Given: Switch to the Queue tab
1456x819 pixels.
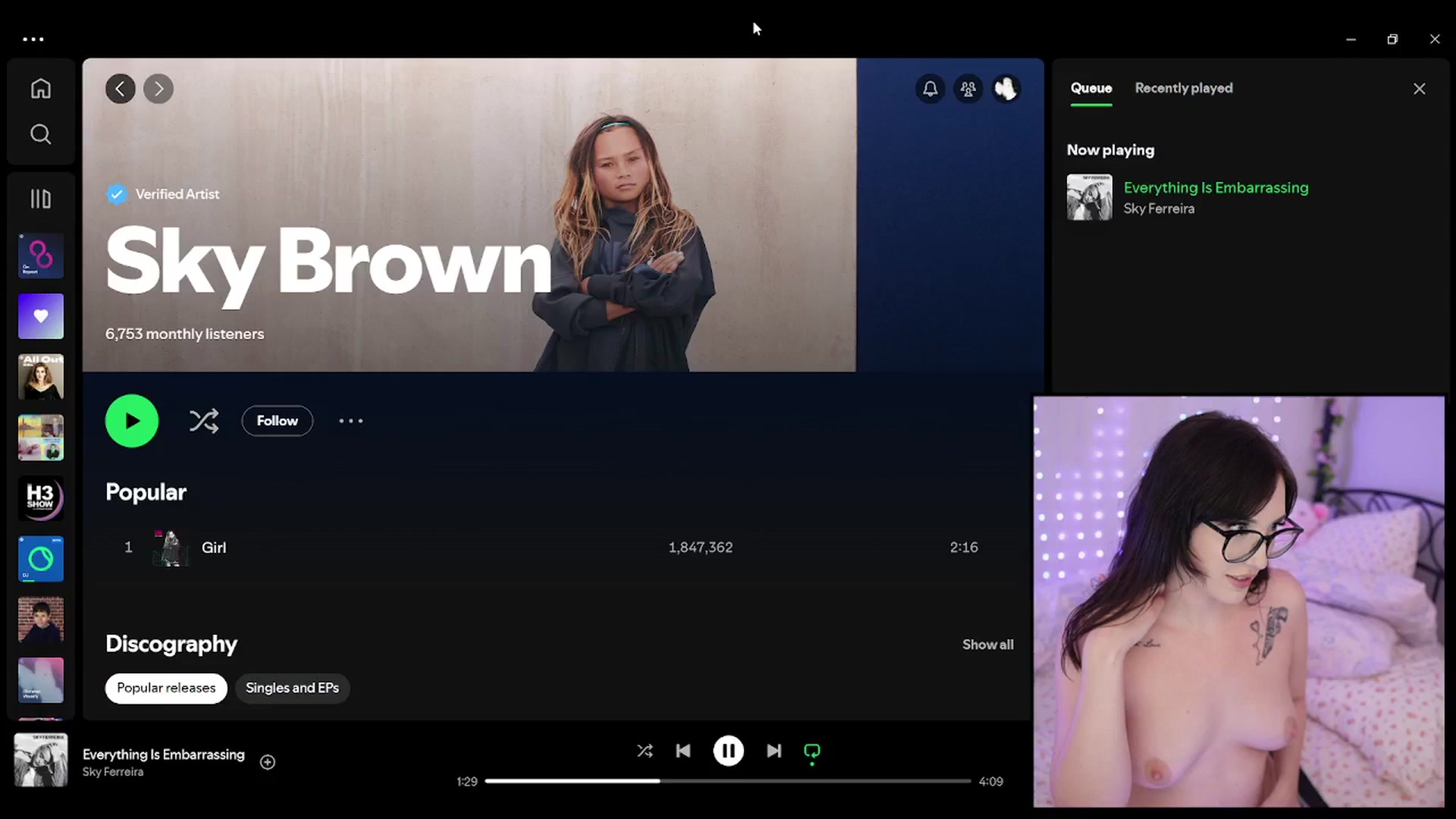Looking at the screenshot, I should tap(1091, 88).
